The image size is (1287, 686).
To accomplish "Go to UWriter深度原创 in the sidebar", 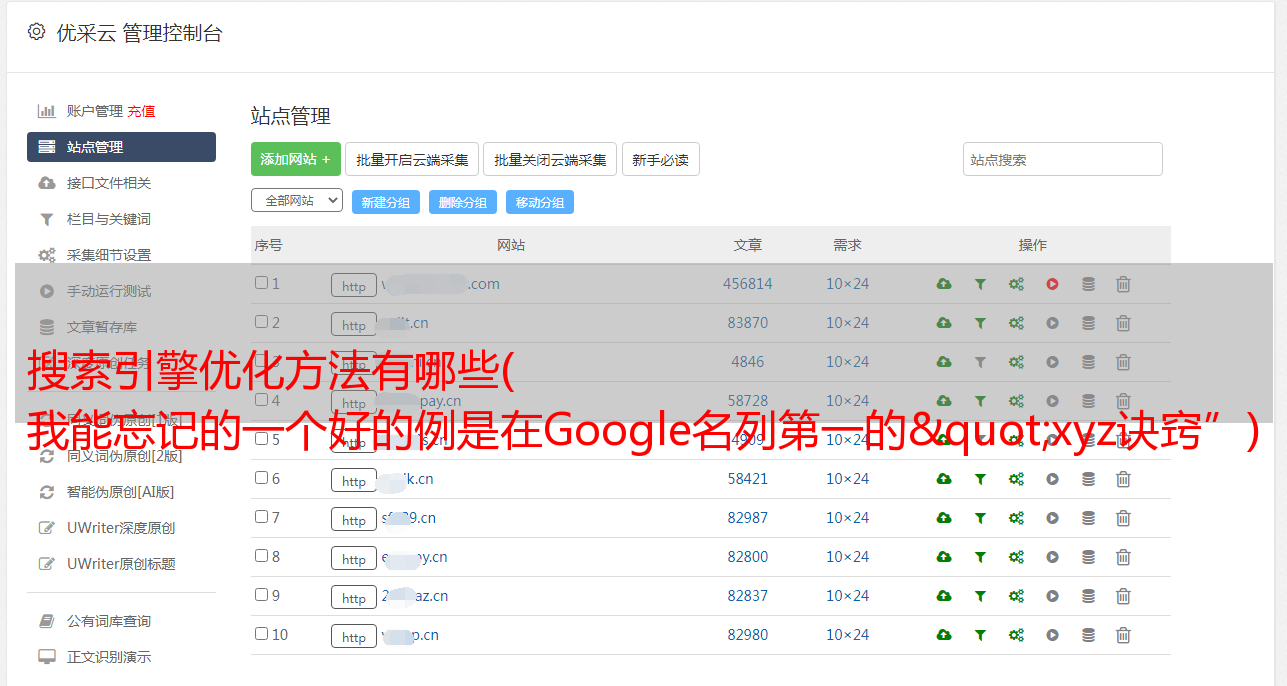I will point(121,528).
